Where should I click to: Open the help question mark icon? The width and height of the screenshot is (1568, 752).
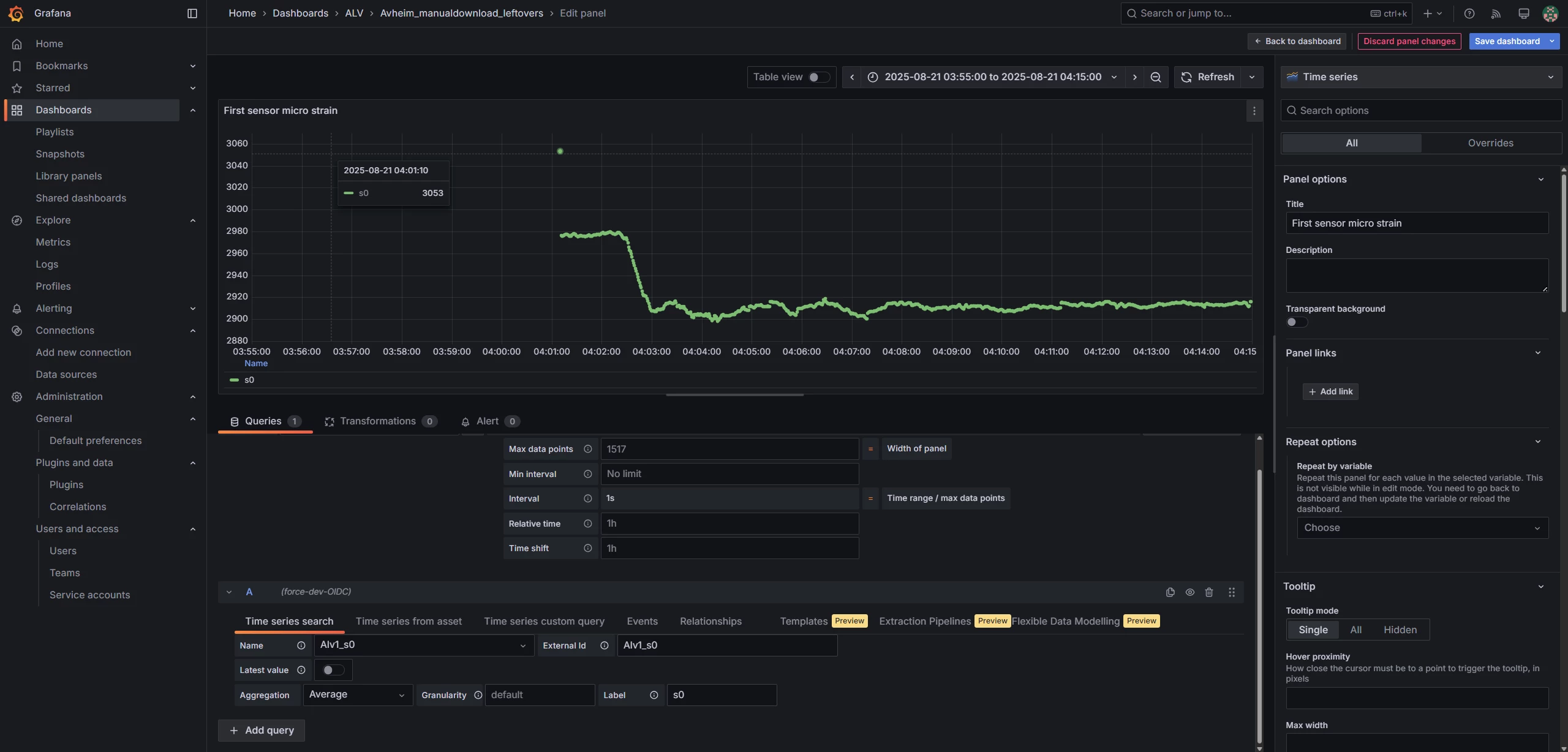pyautogui.click(x=1469, y=13)
